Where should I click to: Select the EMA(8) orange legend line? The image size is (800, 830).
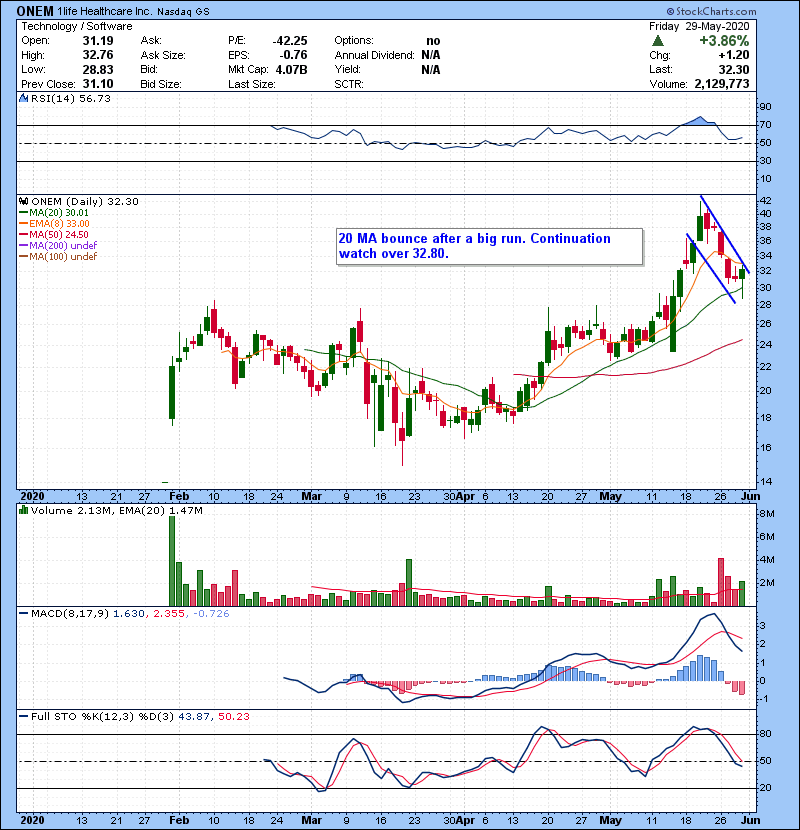coord(24,224)
